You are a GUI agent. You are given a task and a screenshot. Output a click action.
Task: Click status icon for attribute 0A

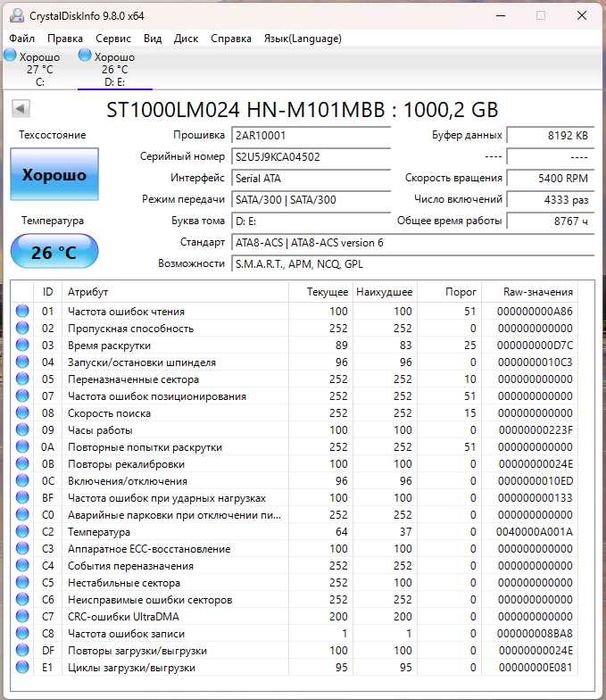22,447
